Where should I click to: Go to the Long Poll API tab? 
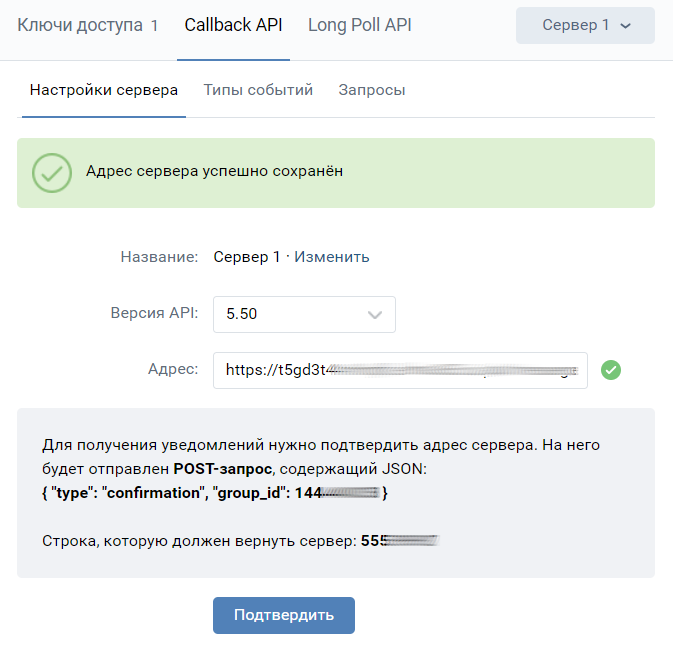click(359, 26)
